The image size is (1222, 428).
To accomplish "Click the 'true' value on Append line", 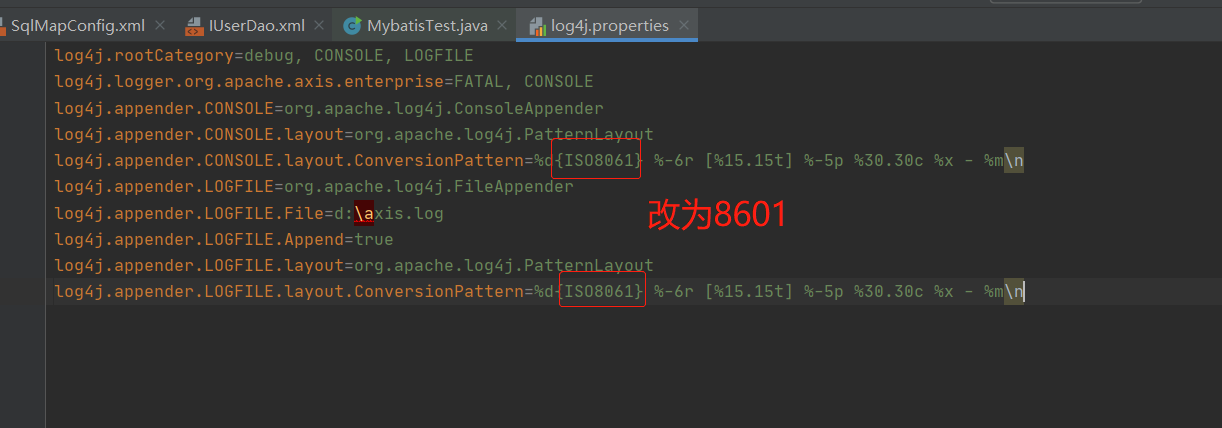I will (374, 239).
